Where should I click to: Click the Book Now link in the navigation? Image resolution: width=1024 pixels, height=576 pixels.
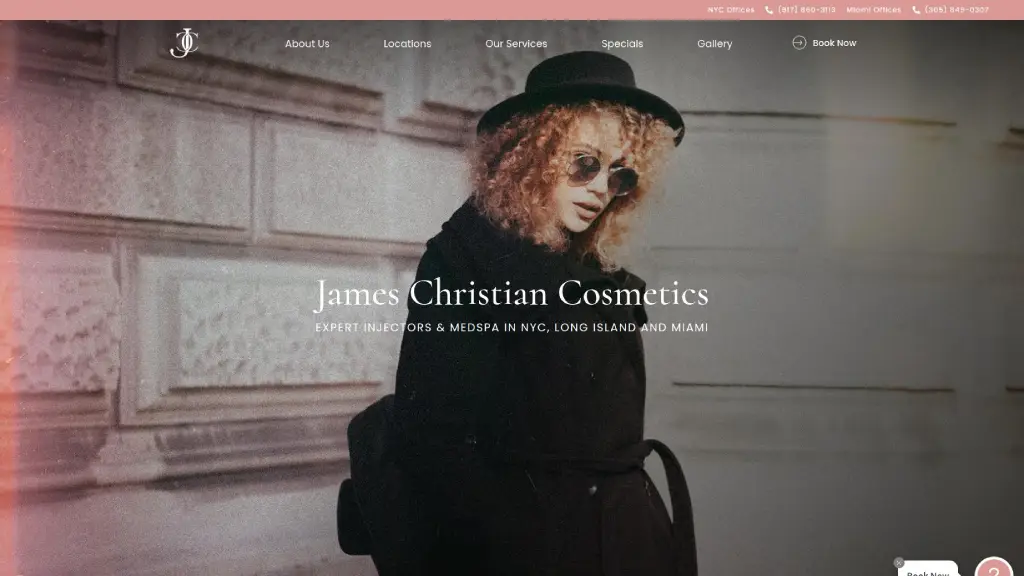[x=834, y=43]
